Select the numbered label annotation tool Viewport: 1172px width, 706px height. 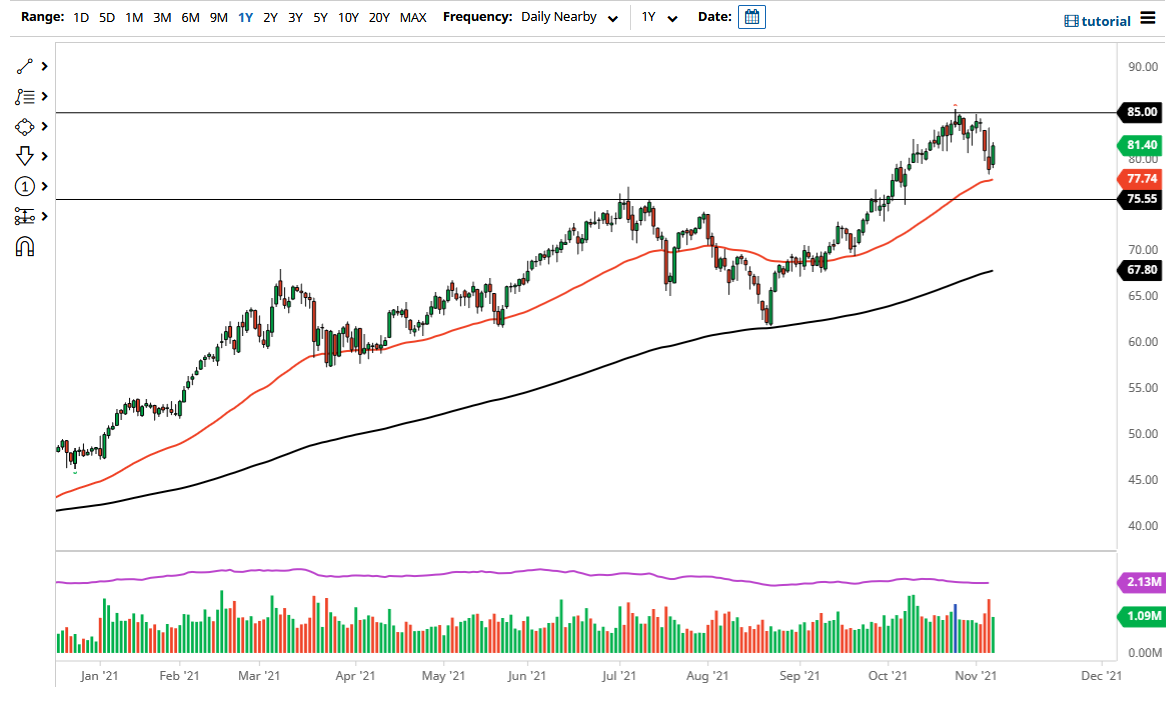pyautogui.click(x=25, y=187)
